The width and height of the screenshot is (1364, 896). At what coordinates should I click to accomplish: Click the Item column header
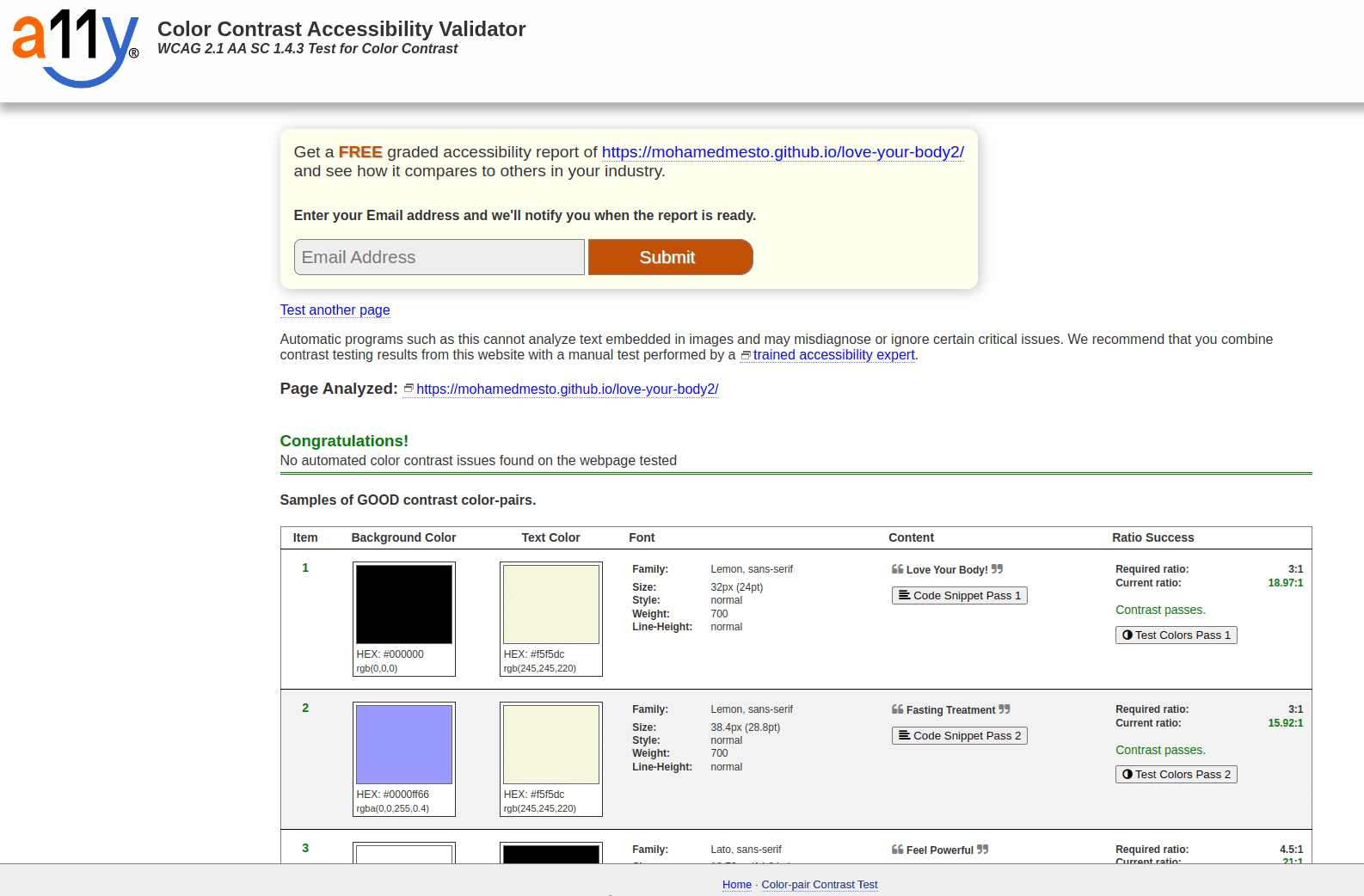pyautogui.click(x=305, y=537)
